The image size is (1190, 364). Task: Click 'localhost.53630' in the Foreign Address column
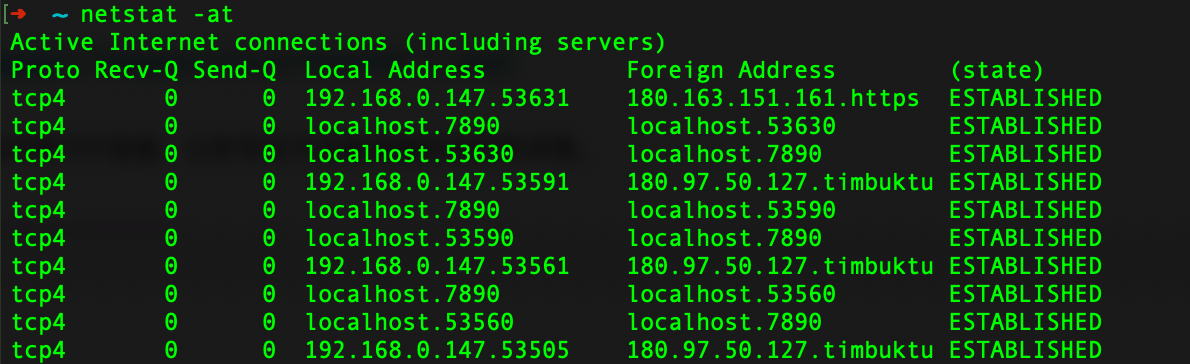pos(731,127)
